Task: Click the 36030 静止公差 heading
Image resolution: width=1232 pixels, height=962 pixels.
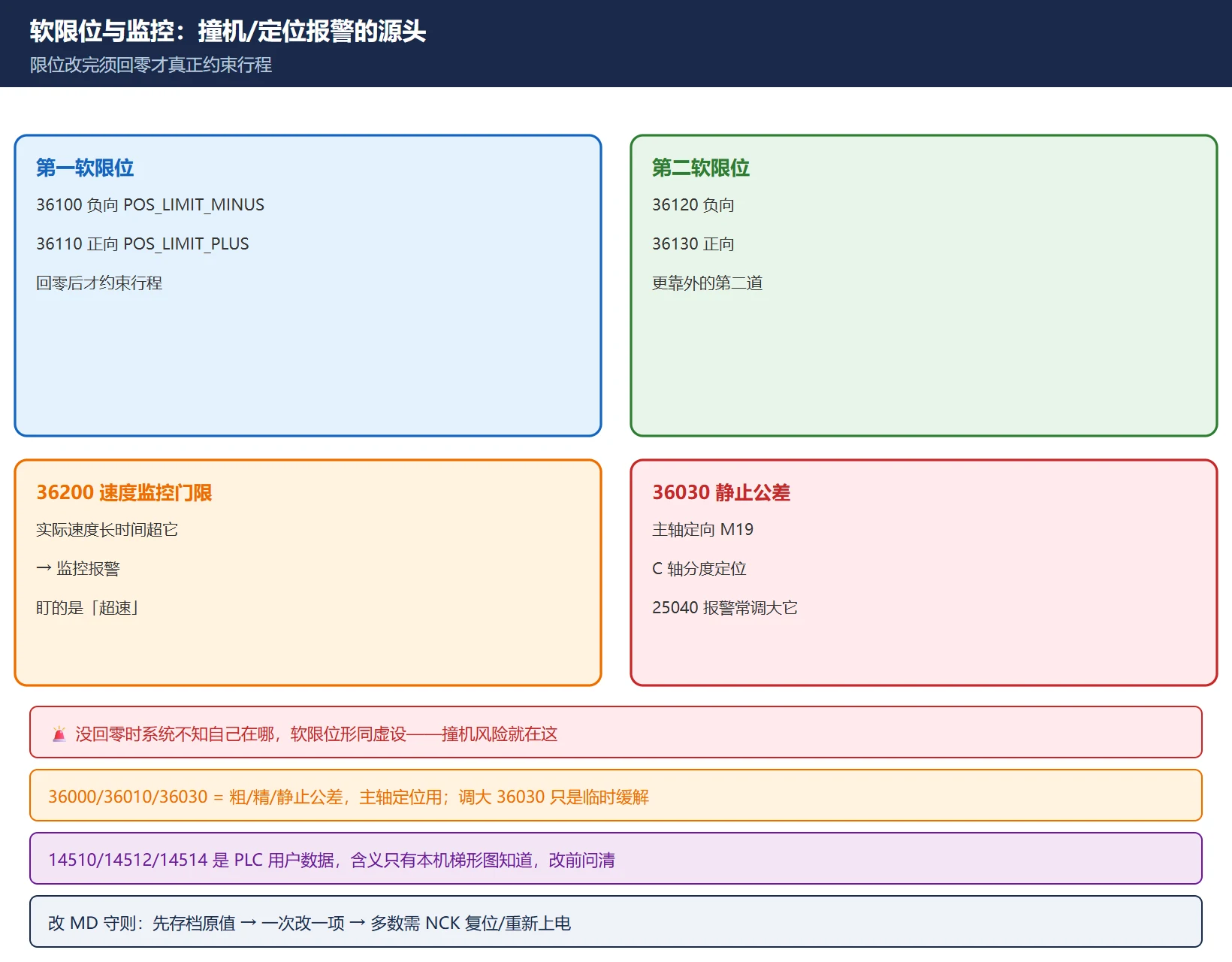Action: [721, 492]
